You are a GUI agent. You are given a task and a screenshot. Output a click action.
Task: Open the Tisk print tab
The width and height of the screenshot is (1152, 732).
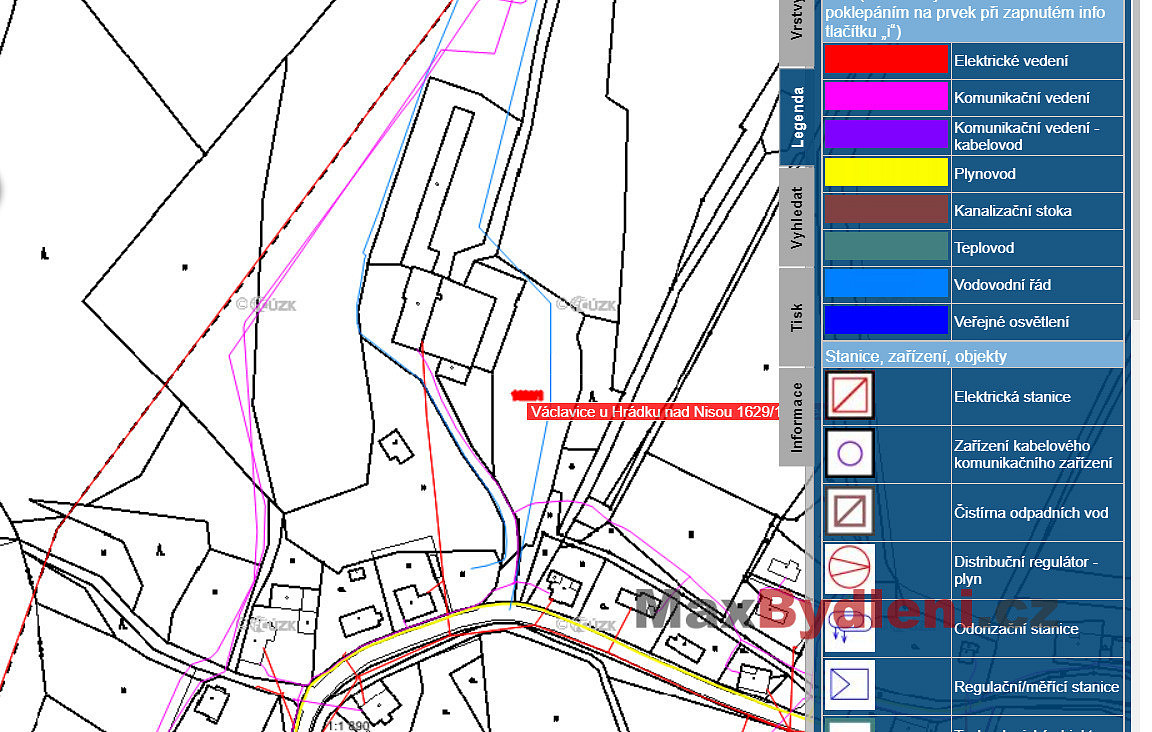pyautogui.click(x=798, y=317)
